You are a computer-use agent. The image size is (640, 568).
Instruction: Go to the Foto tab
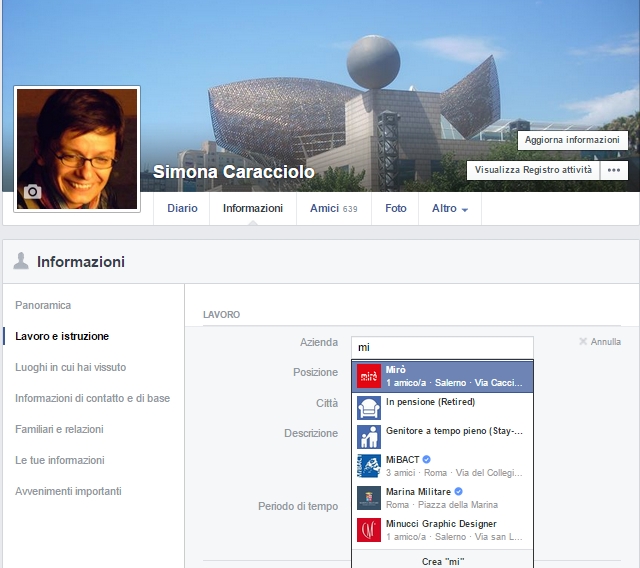point(395,209)
